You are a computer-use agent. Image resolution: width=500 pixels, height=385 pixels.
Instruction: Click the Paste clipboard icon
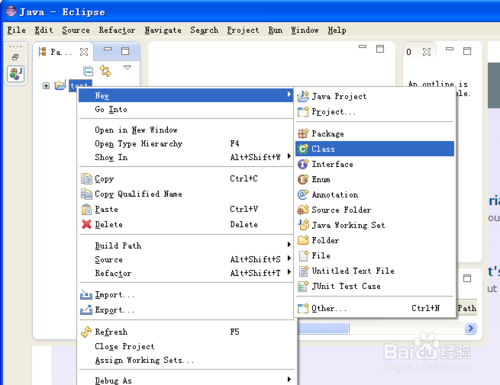point(86,209)
